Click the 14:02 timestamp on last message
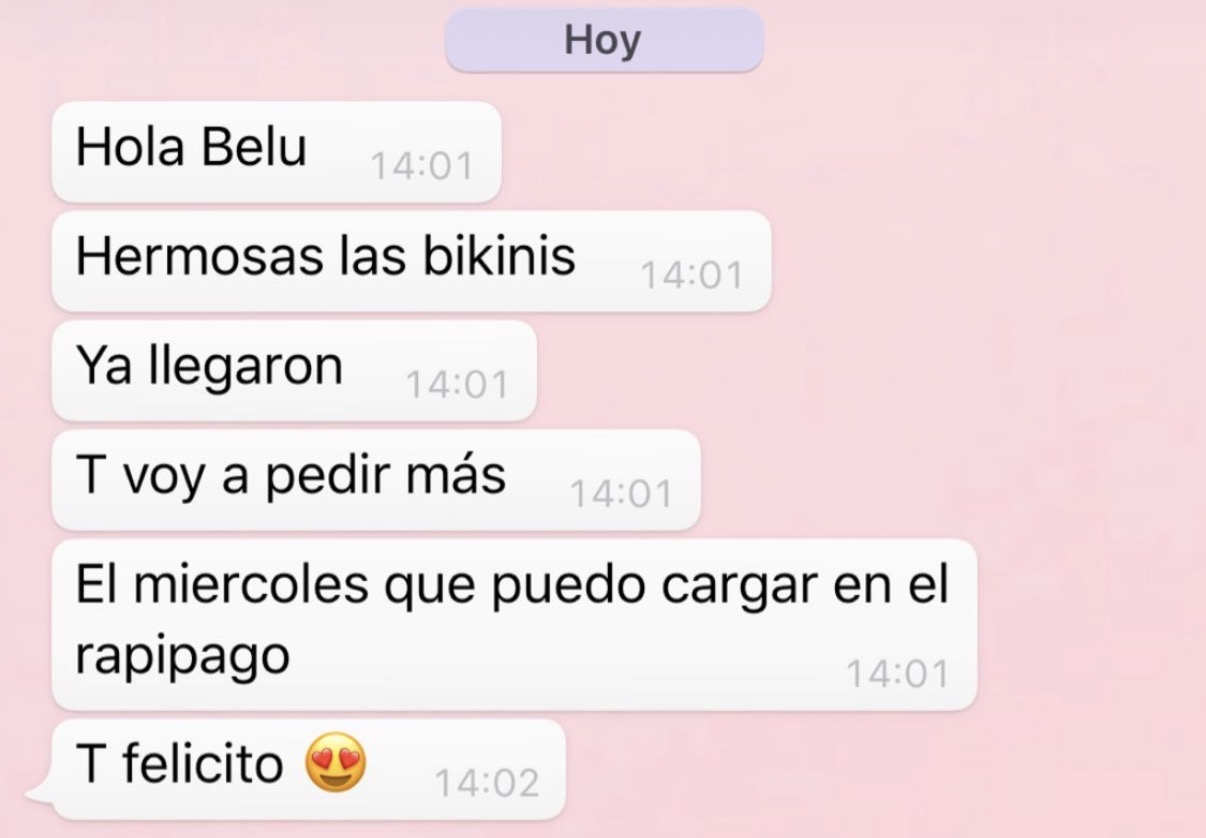 click(x=487, y=783)
